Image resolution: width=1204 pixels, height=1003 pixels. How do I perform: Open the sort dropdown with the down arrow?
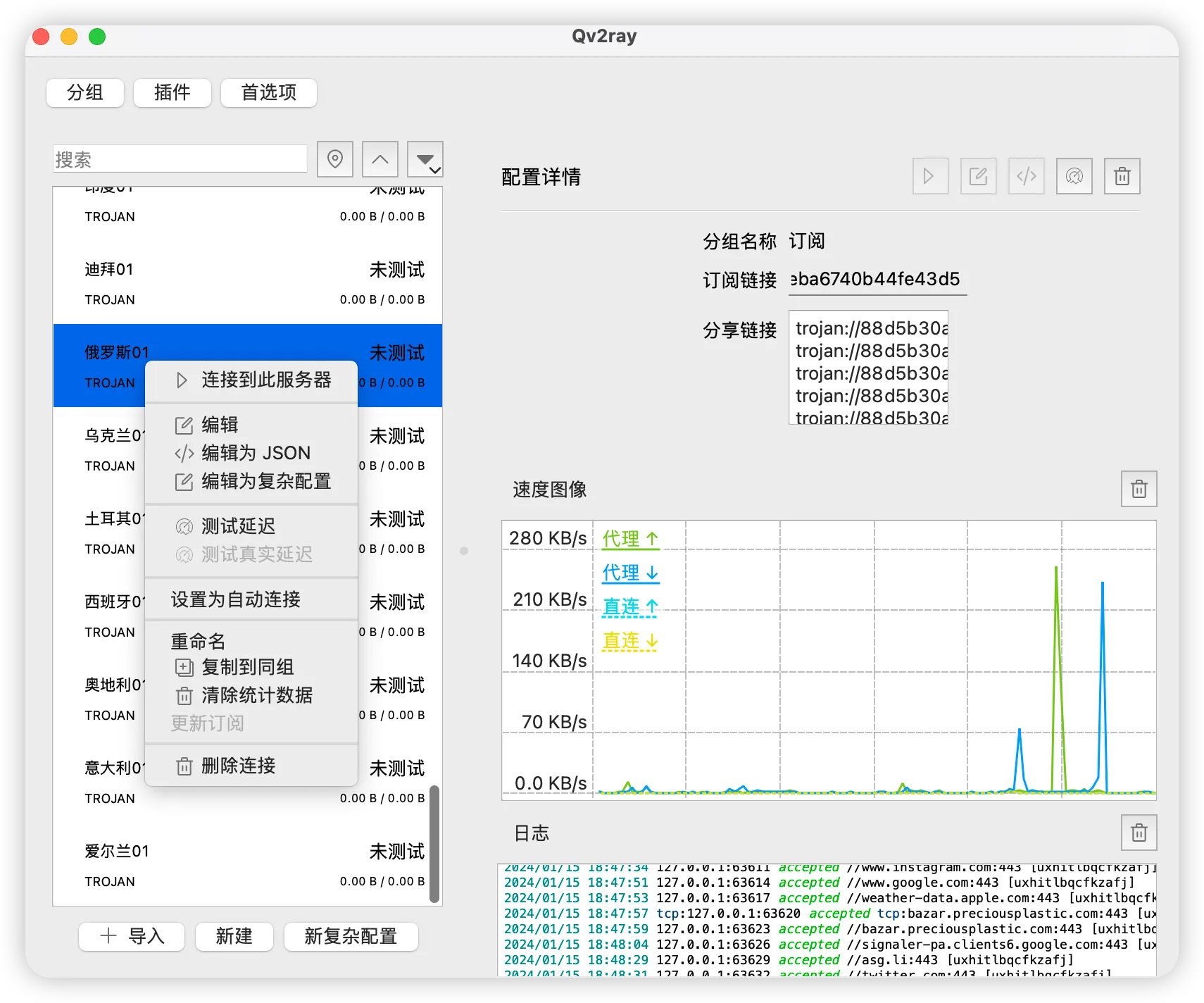[425, 159]
